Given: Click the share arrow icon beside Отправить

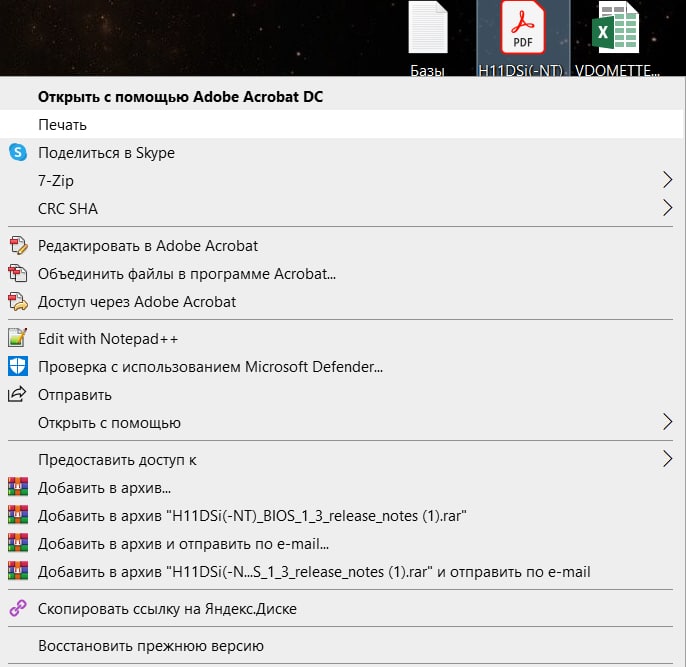Looking at the screenshot, I should coord(18,394).
